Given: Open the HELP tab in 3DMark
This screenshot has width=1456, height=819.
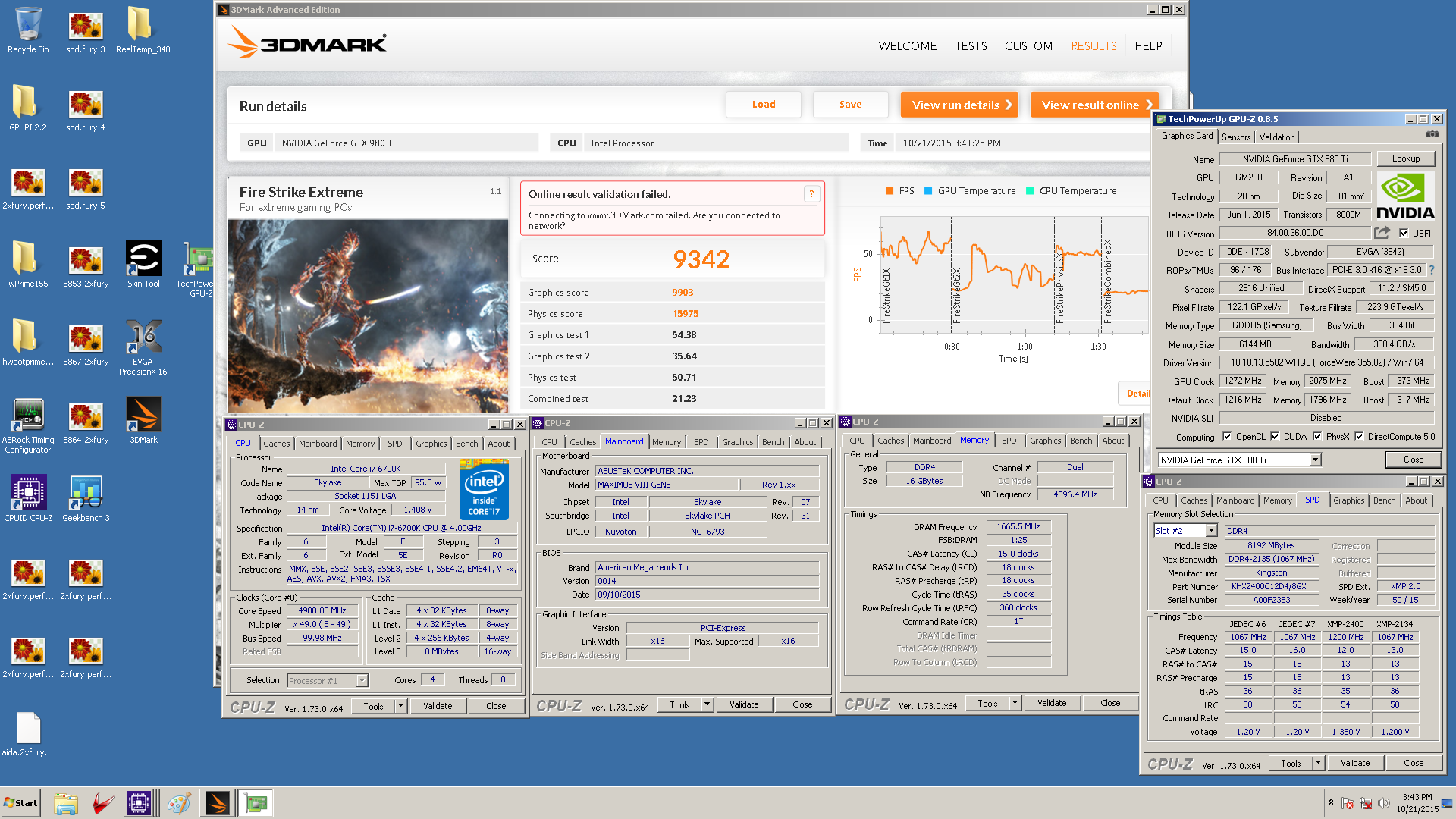Looking at the screenshot, I should (1148, 46).
